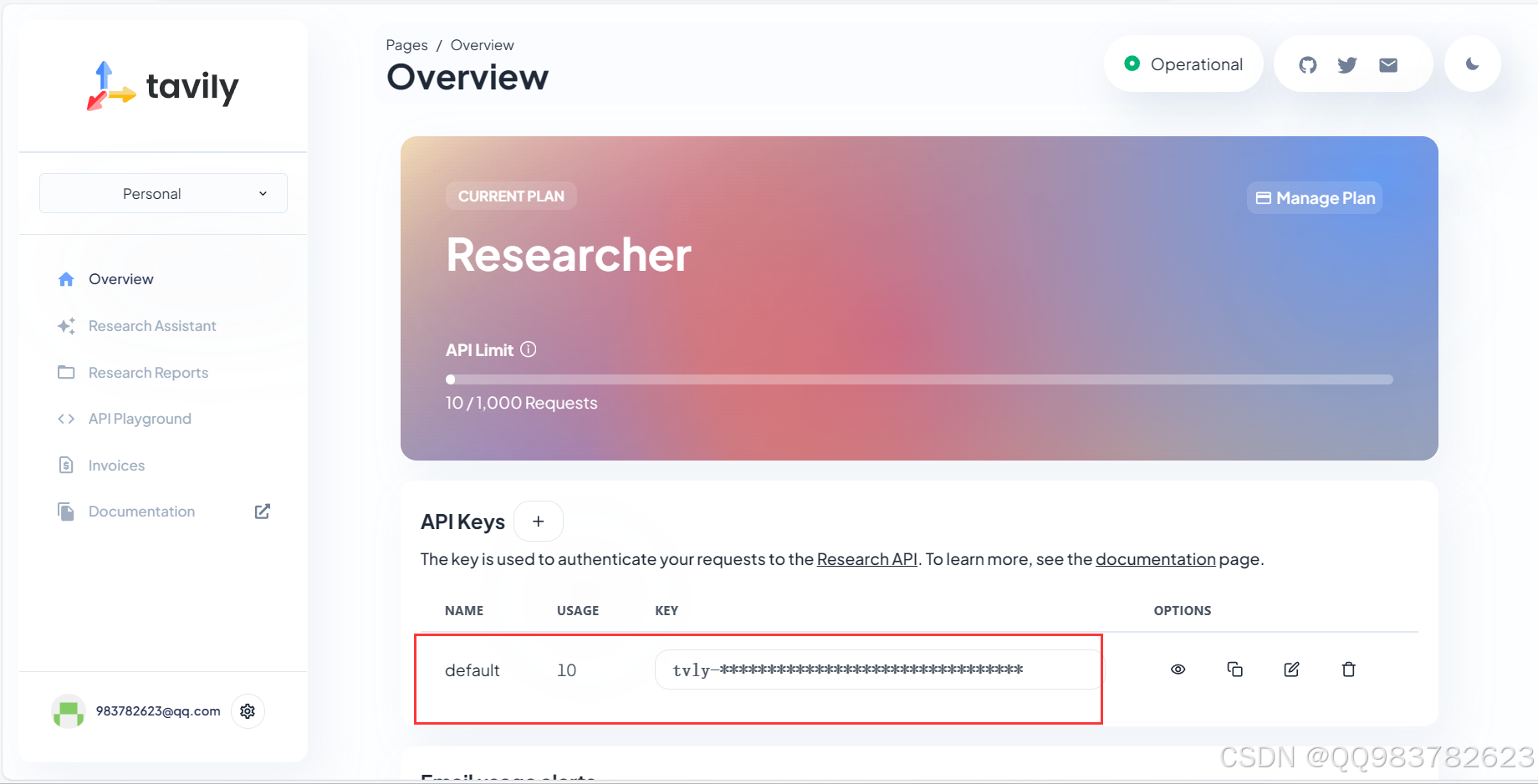Image resolution: width=1538 pixels, height=784 pixels.
Task: Delete the default API key
Action: pos(1348,669)
